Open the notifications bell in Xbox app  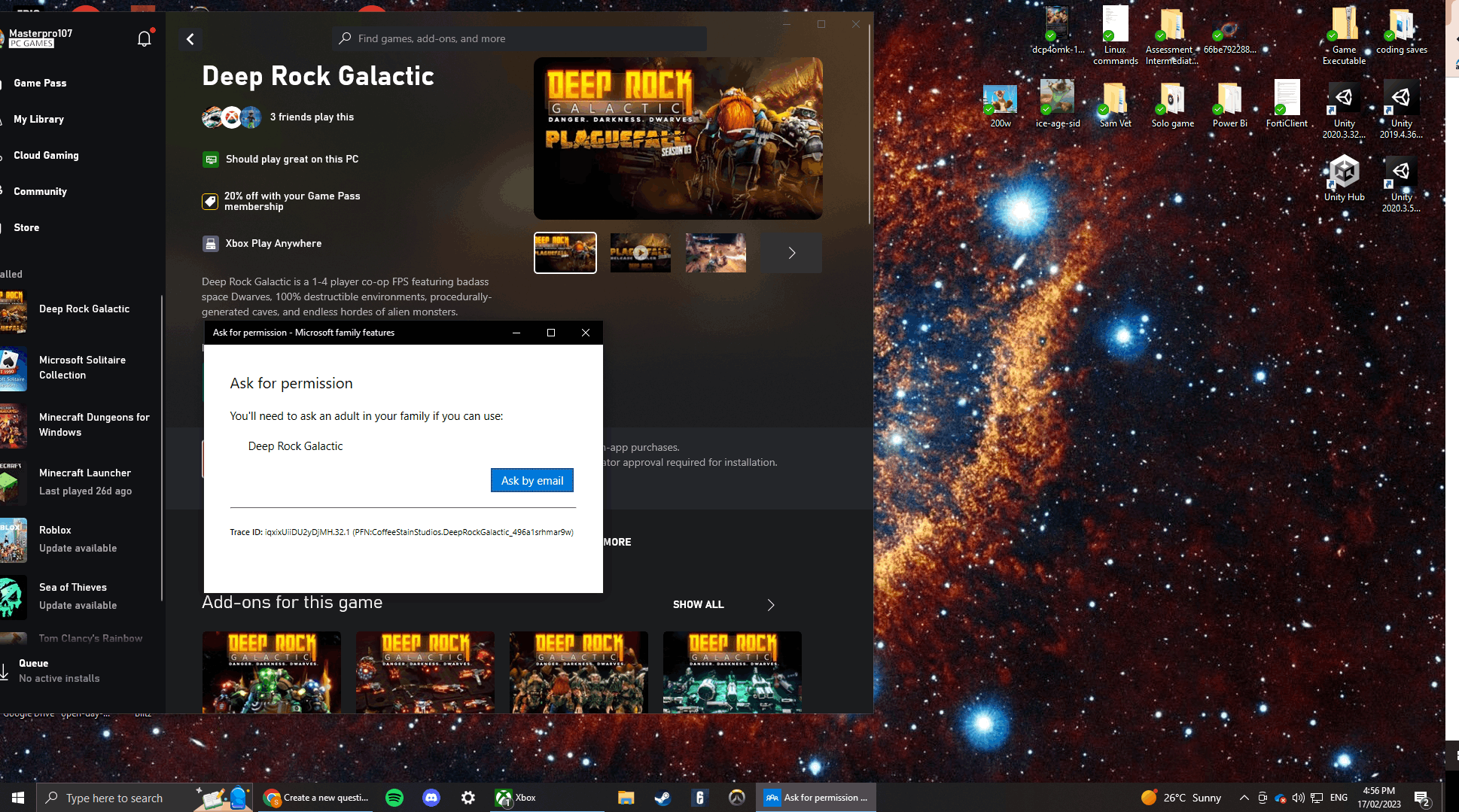(145, 38)
